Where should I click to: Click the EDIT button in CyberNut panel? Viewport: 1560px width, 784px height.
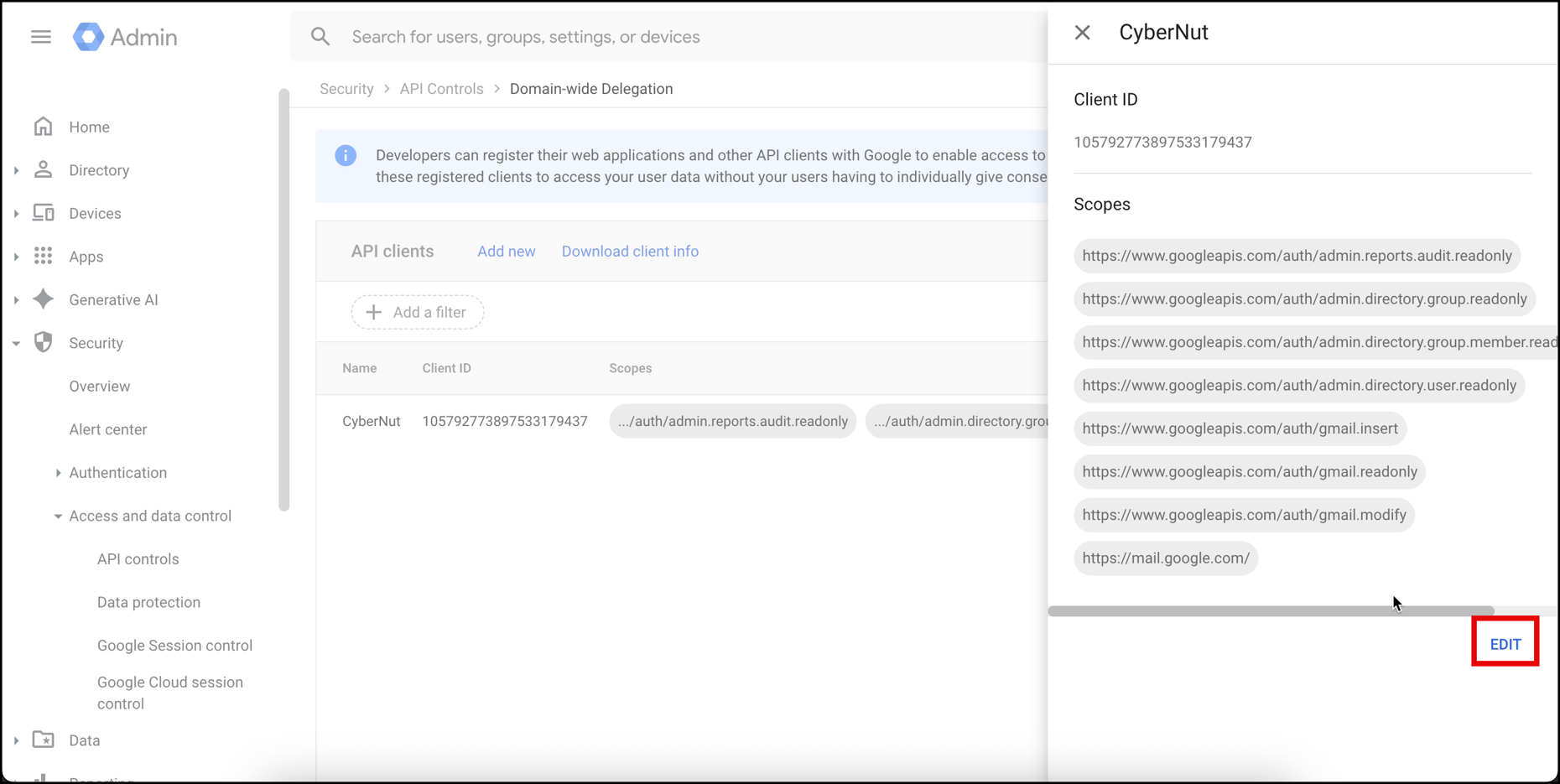(x=1505, y=644)
